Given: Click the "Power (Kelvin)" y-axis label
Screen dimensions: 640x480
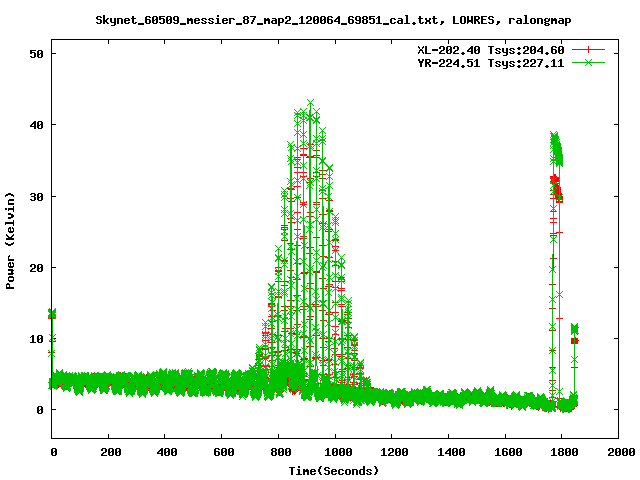Looking at the screenshot, I should point(10,241).
